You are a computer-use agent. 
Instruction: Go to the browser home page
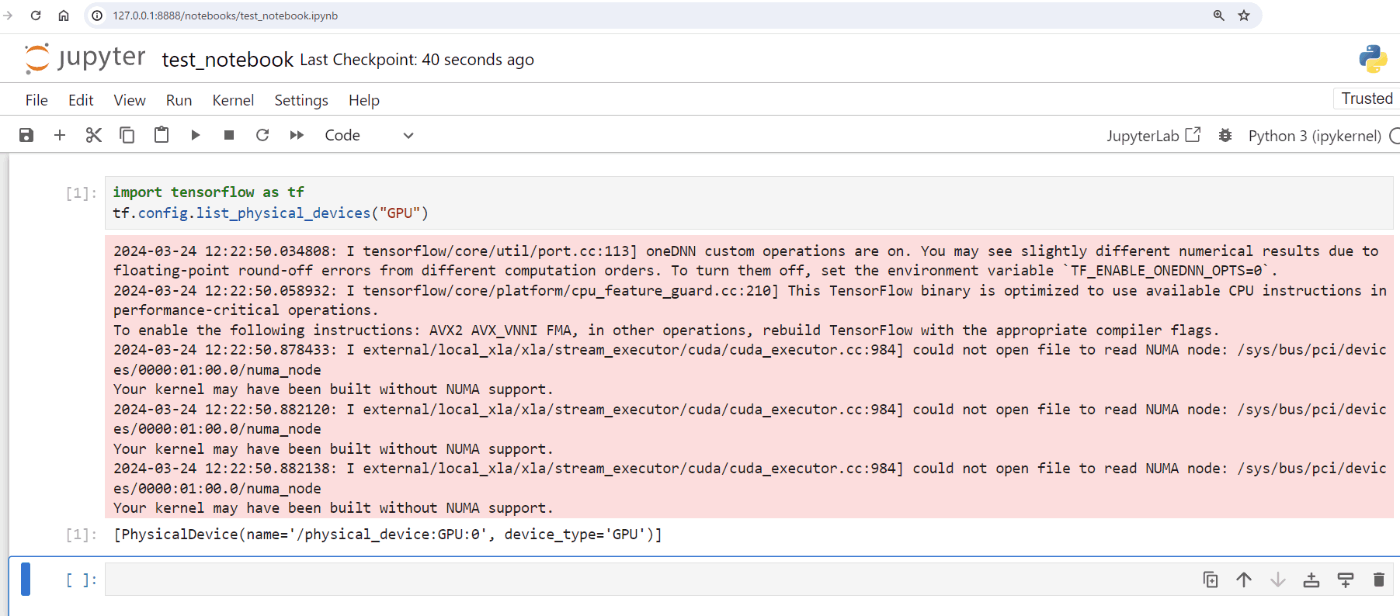pos(64,15)
